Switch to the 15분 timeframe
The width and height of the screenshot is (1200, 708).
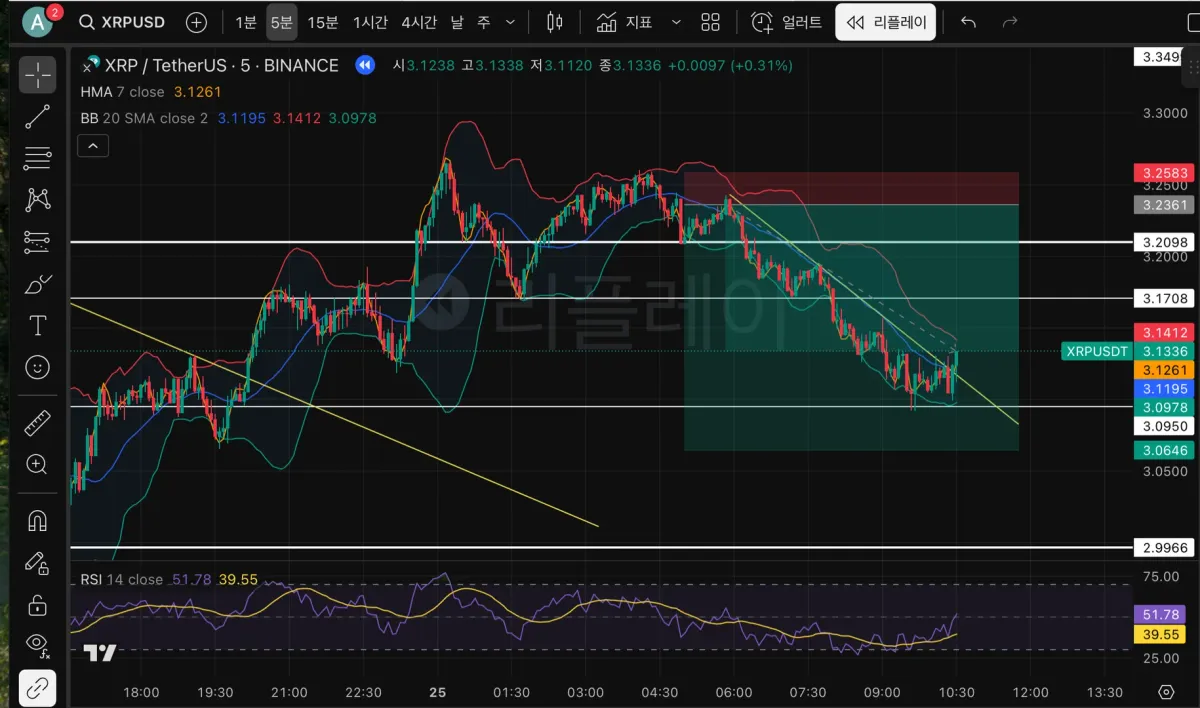[x=322, y=22]
